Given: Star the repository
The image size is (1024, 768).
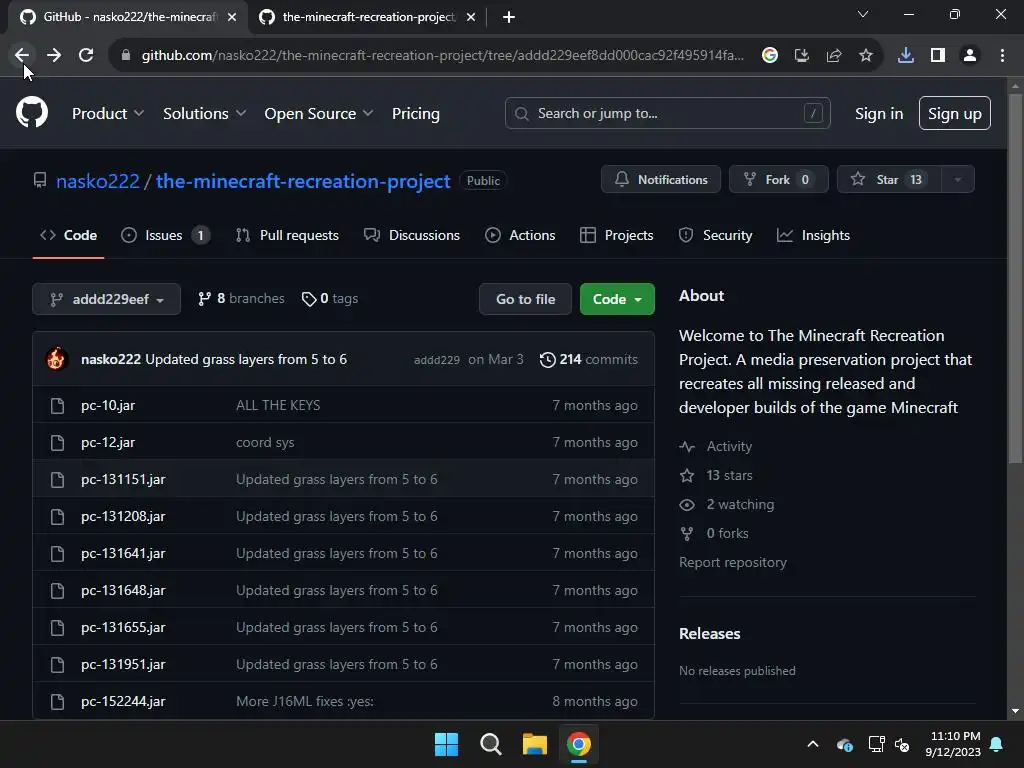Looking at the screenshot, I should click(889, 180).
